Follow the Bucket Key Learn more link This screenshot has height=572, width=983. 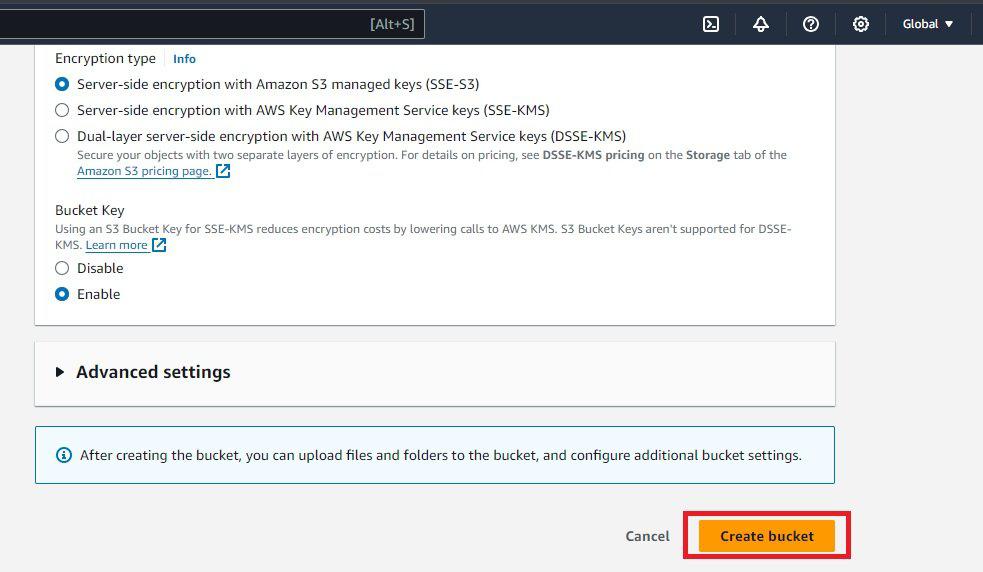[116, 245]
